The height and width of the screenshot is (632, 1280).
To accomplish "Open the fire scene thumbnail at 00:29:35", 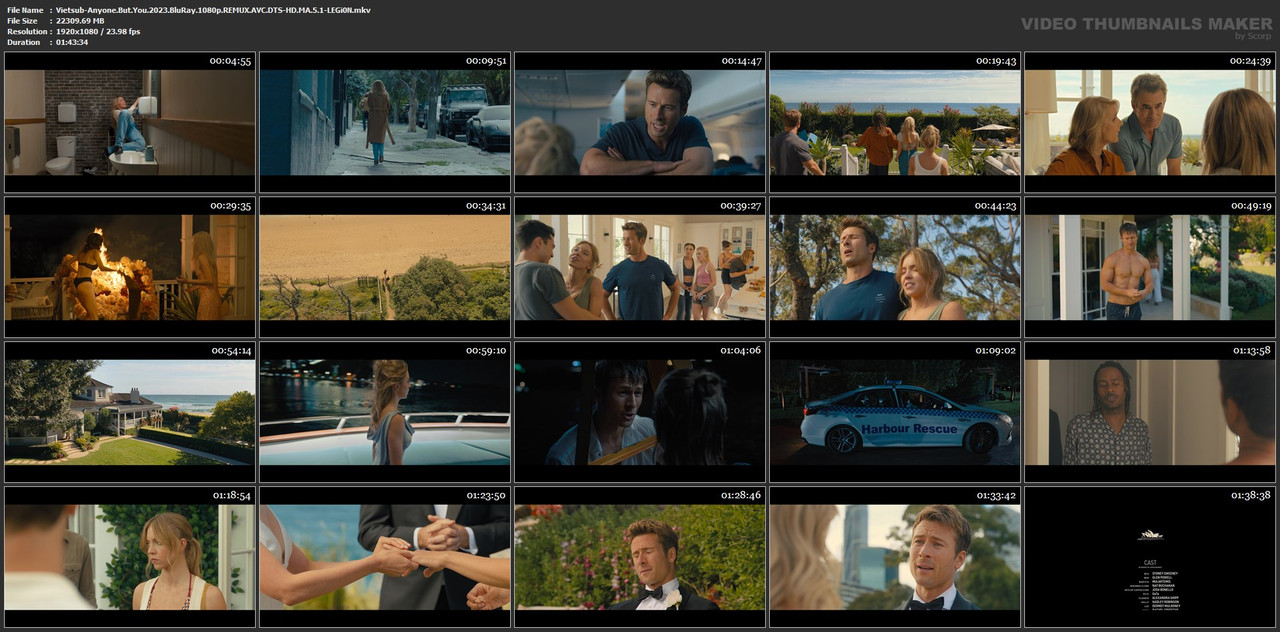I will [130, 267].
